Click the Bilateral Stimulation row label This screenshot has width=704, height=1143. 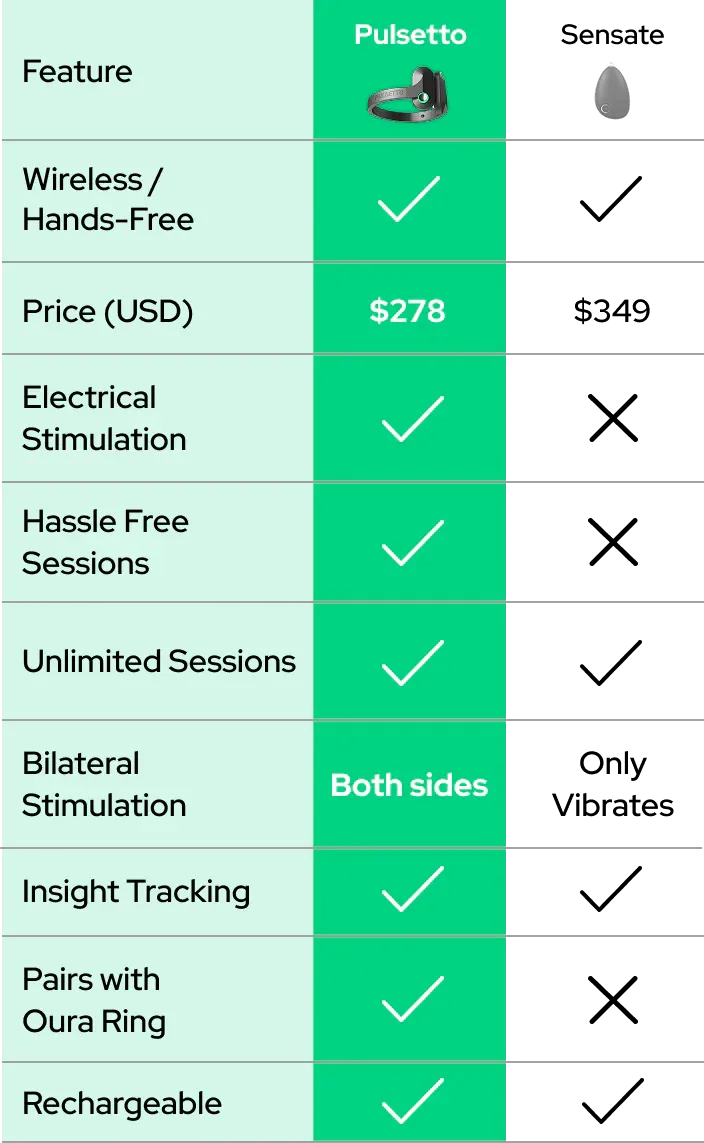(x=104, y=784)
